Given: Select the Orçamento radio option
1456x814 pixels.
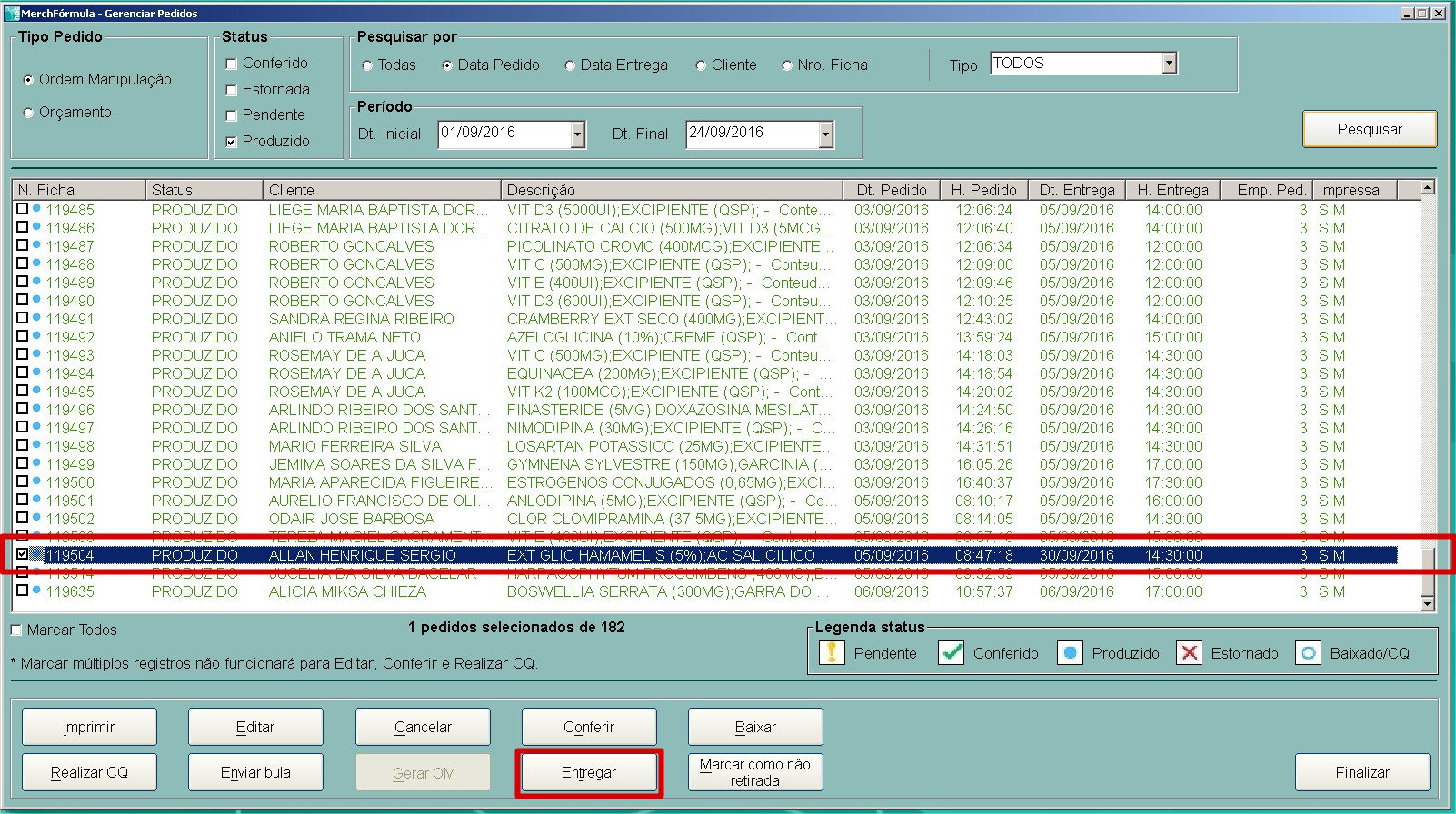Looking at the screenshot, I should [28, 113].
